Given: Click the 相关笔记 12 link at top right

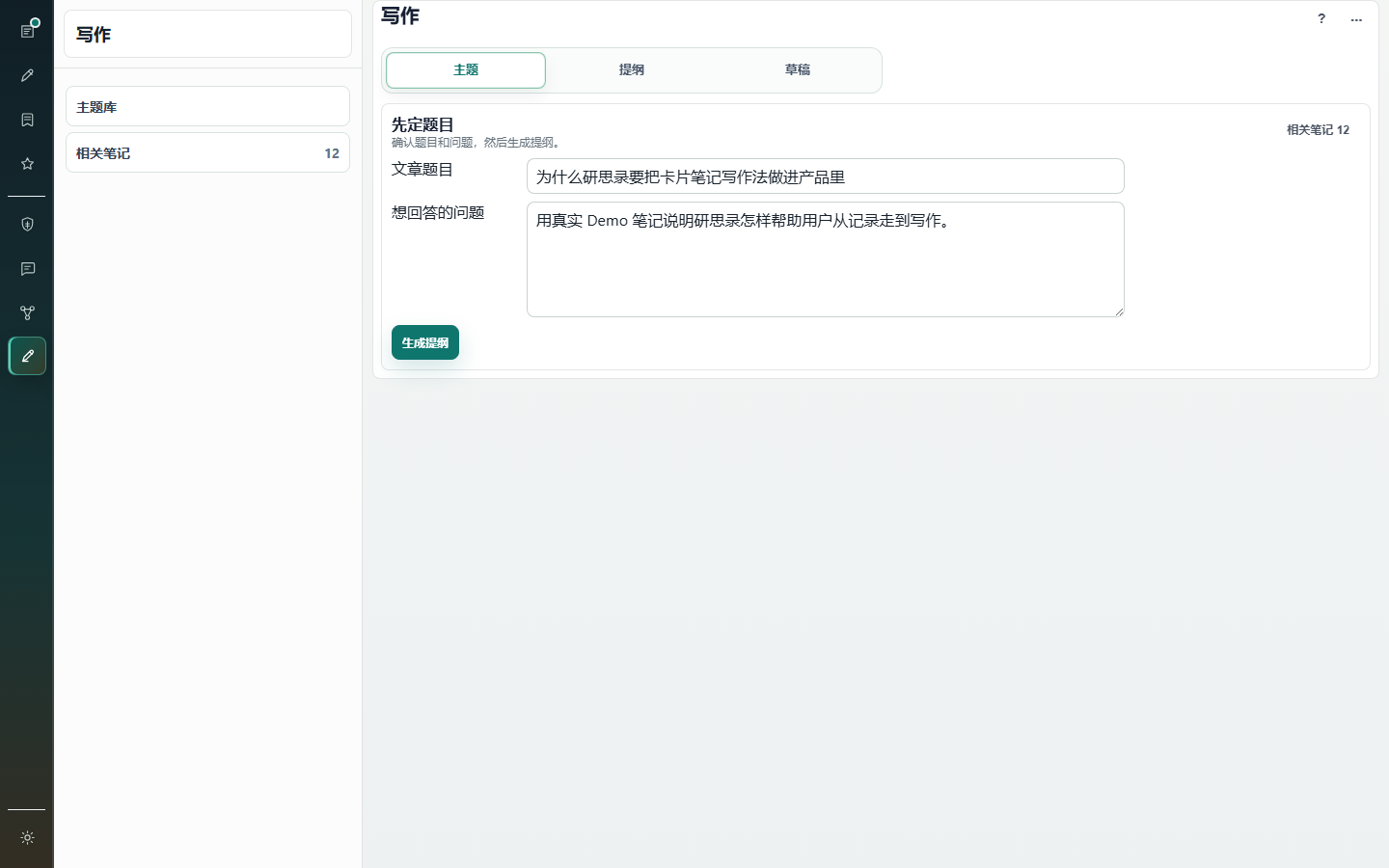Looking at the screenshot, I should pyautogui.click(x=1318, y=129).
